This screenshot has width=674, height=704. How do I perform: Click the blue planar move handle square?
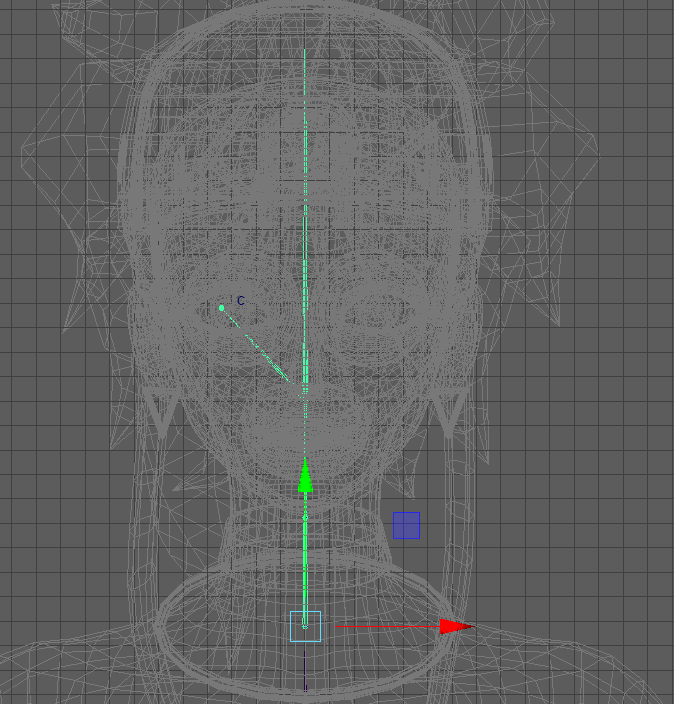[406, 525]
